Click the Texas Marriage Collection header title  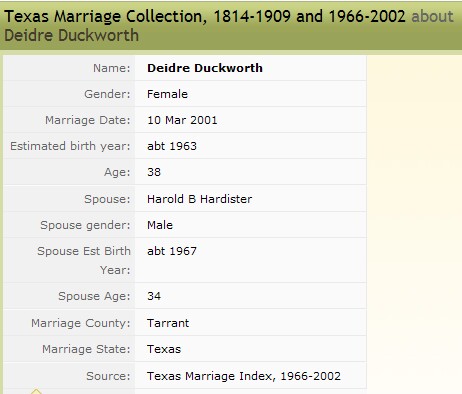coord(205,16)
